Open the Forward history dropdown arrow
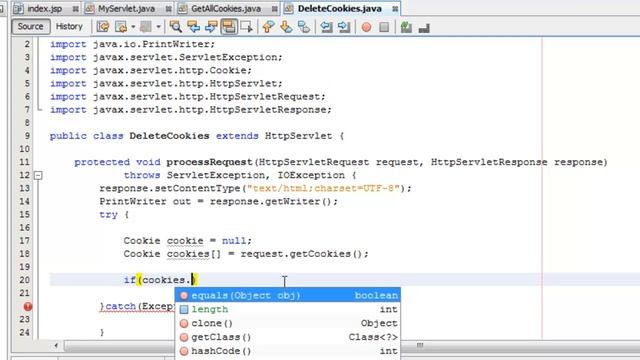 158,27
